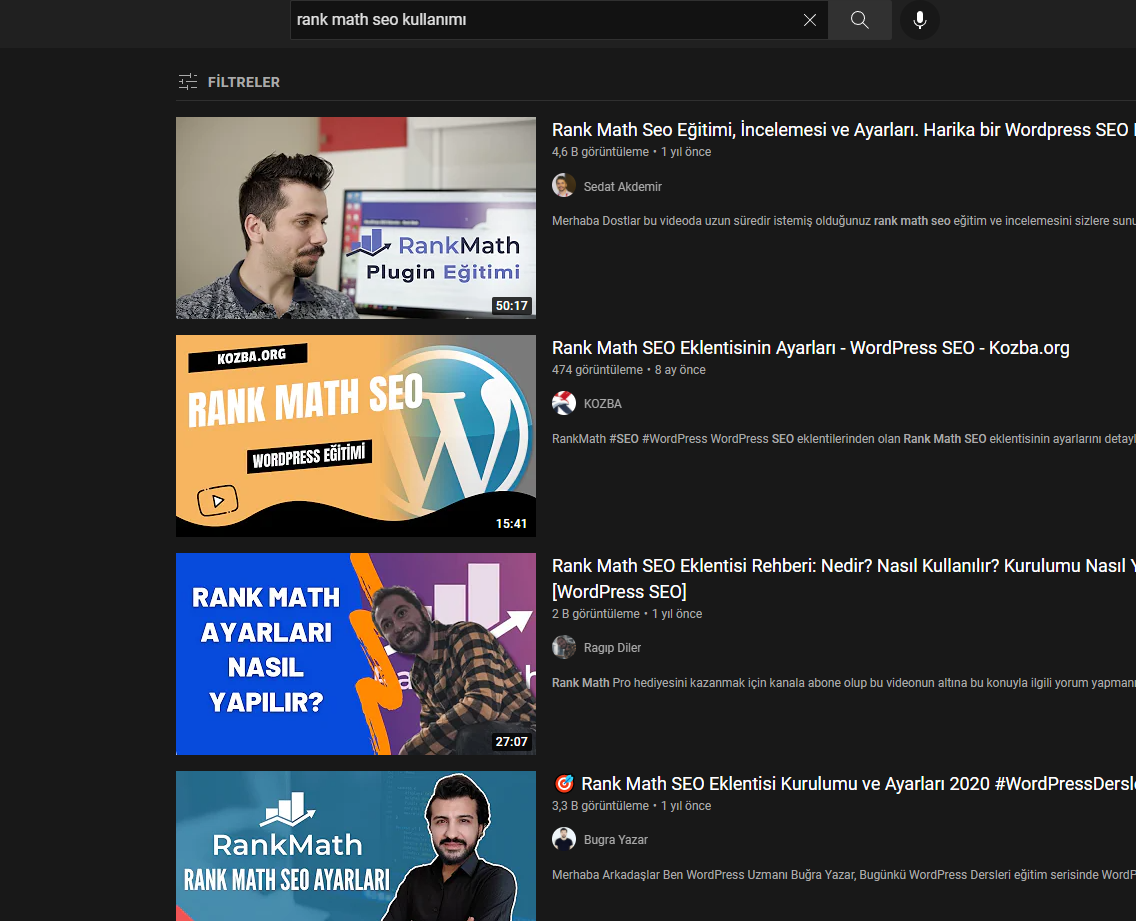1136x921 pixels.
Task: Click the filter sliders icon beside FİLTRELER
Action: (x=188, y=82)
